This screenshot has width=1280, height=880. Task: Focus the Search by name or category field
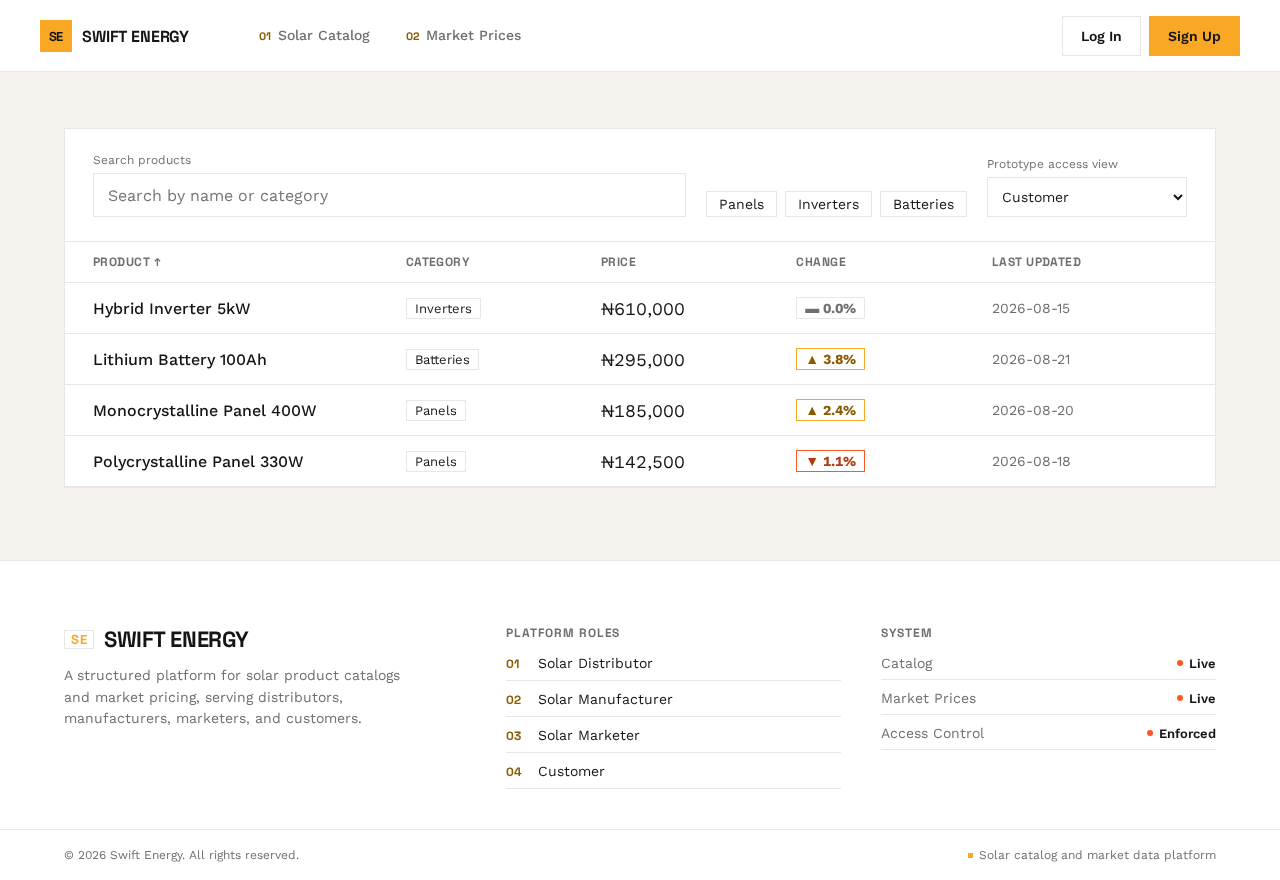pyautogui.click(x=389, y=195)
